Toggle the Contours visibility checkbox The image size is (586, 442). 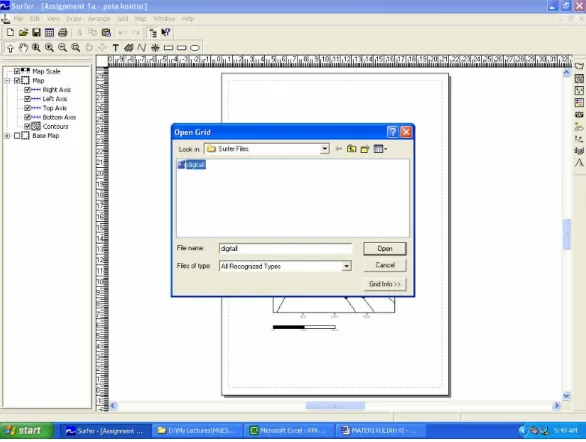click(27, 126)
